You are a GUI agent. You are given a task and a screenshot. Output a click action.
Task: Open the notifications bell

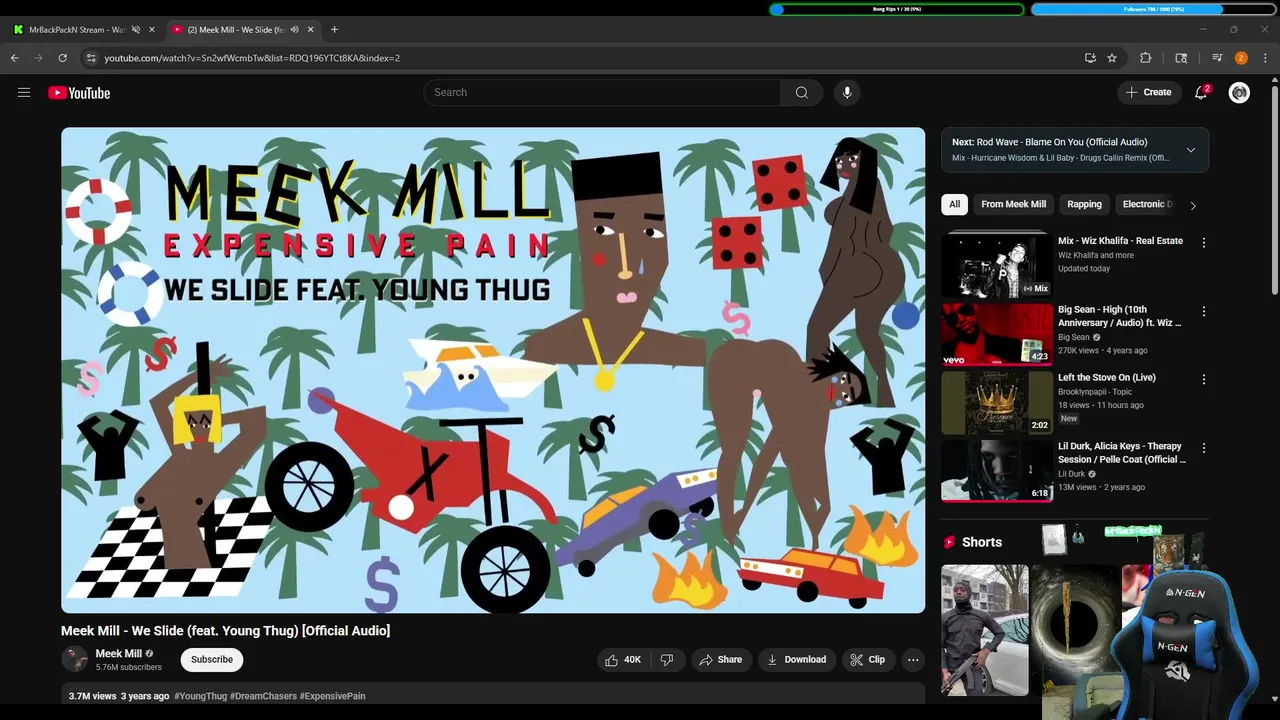(1201, 92)
